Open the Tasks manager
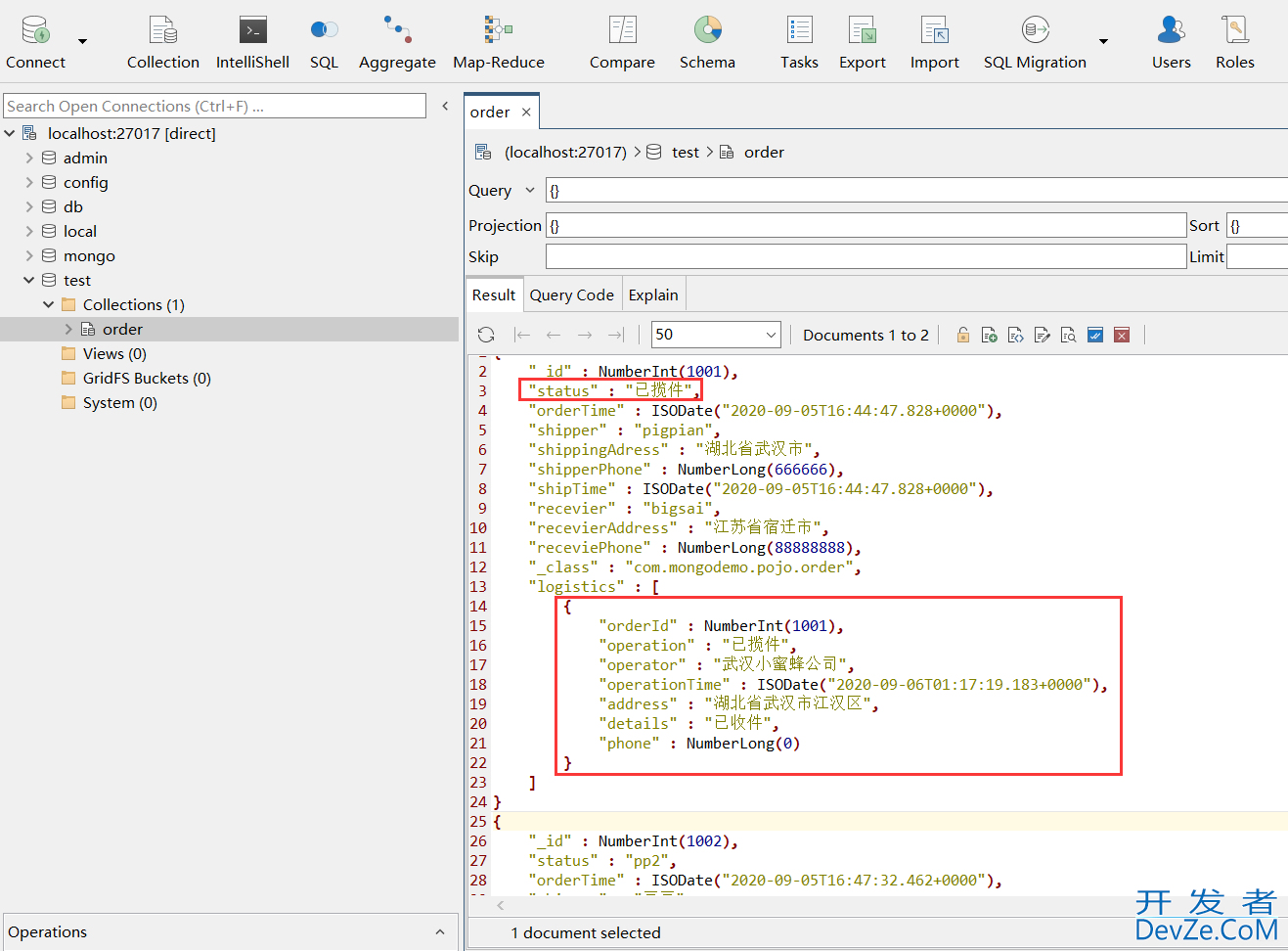Viewport: 1288px width, 951px height. tap(799, 43)
